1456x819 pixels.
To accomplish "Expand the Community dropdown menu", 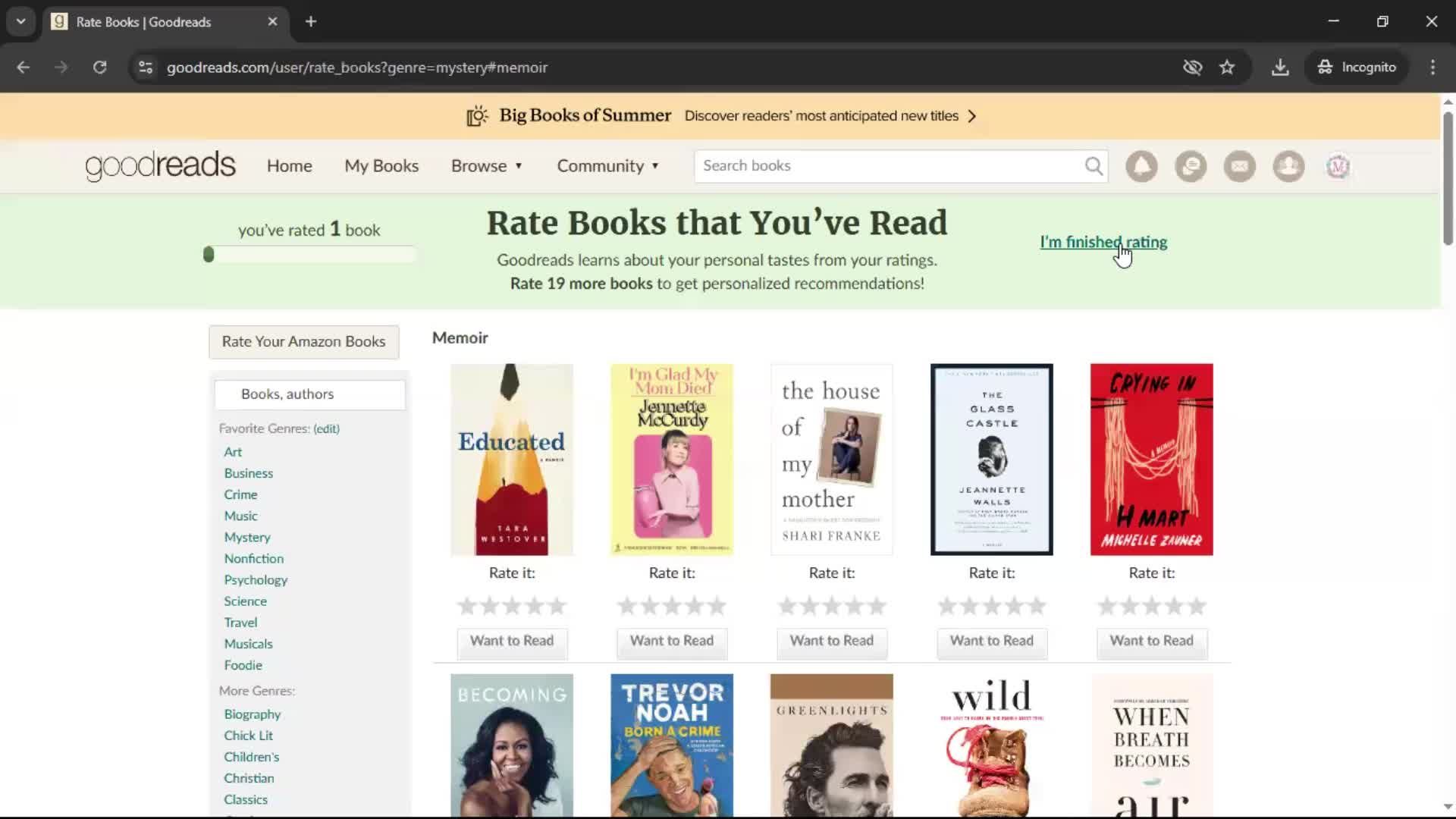I will (608, 166).
